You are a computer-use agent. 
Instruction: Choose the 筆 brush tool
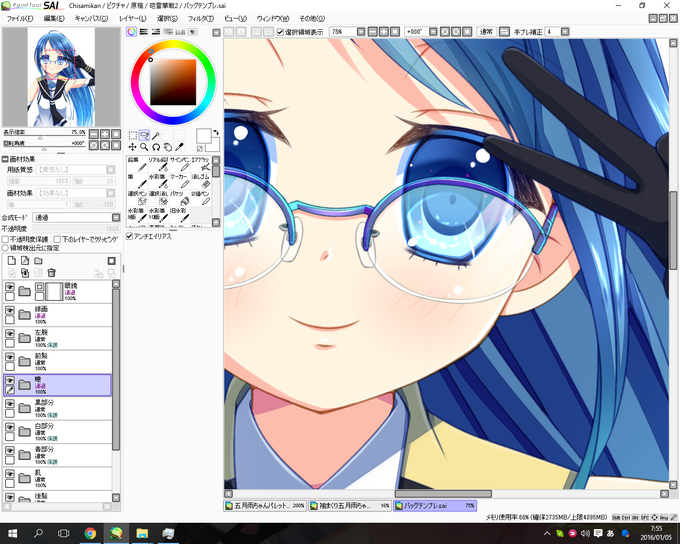[x=137, y=181]
